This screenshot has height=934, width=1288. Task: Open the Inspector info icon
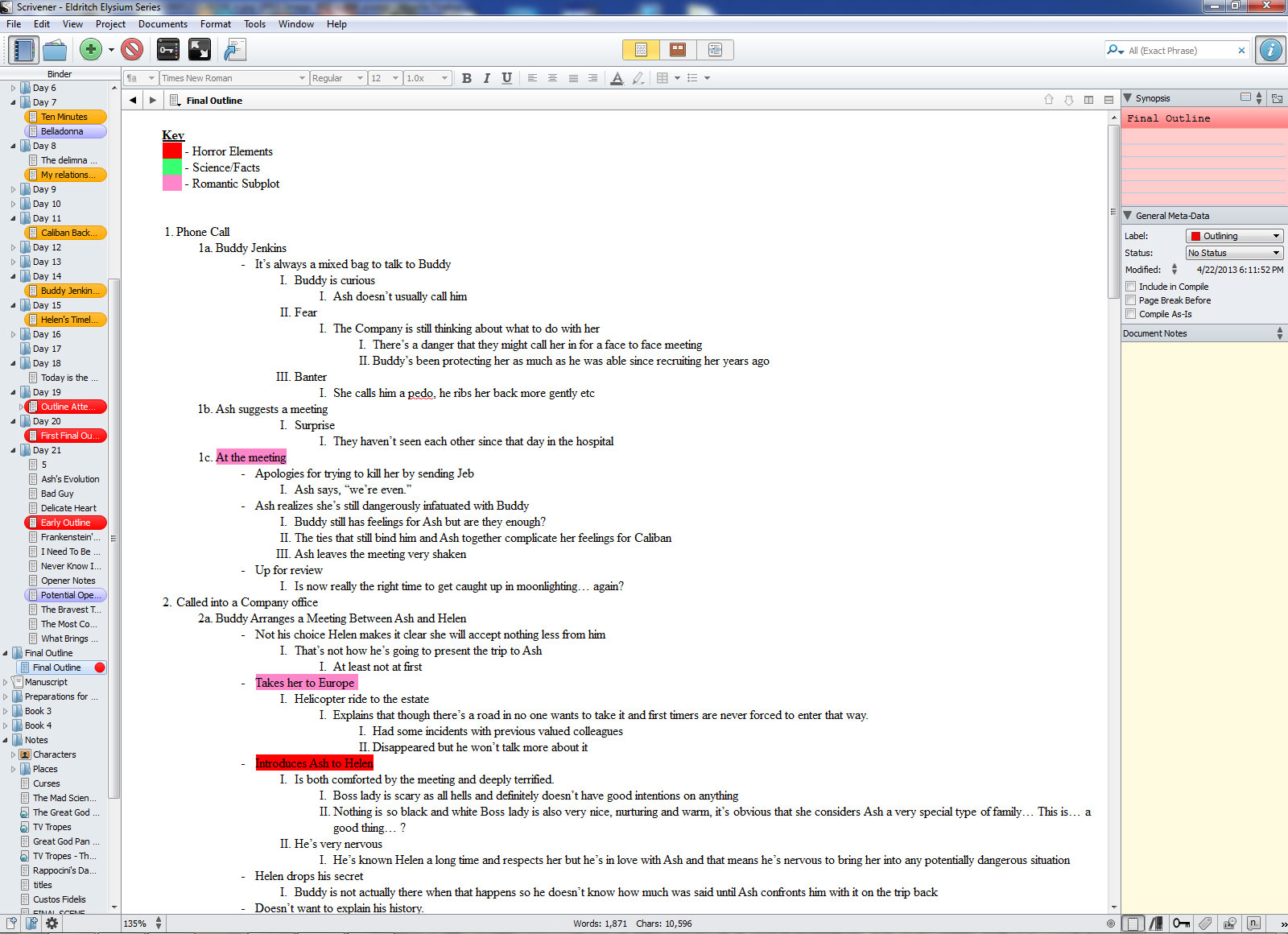coord(1270,50)
